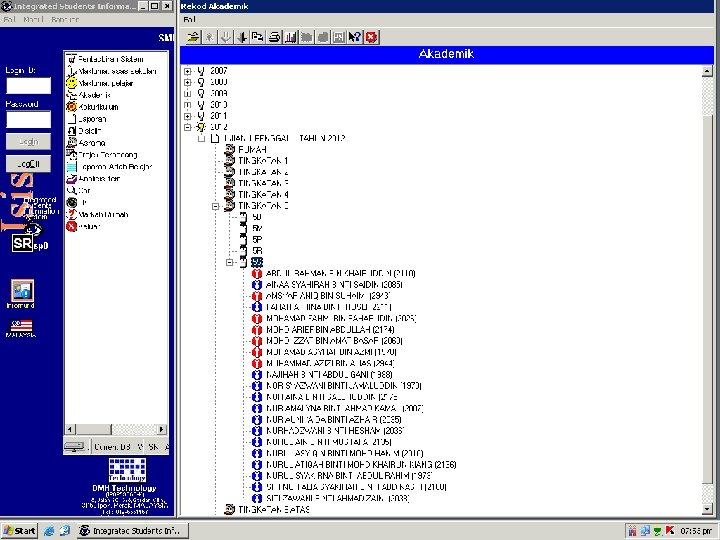Click the help question-mark toolbar icon
This screenshot has width=720, height=540.
355,37
